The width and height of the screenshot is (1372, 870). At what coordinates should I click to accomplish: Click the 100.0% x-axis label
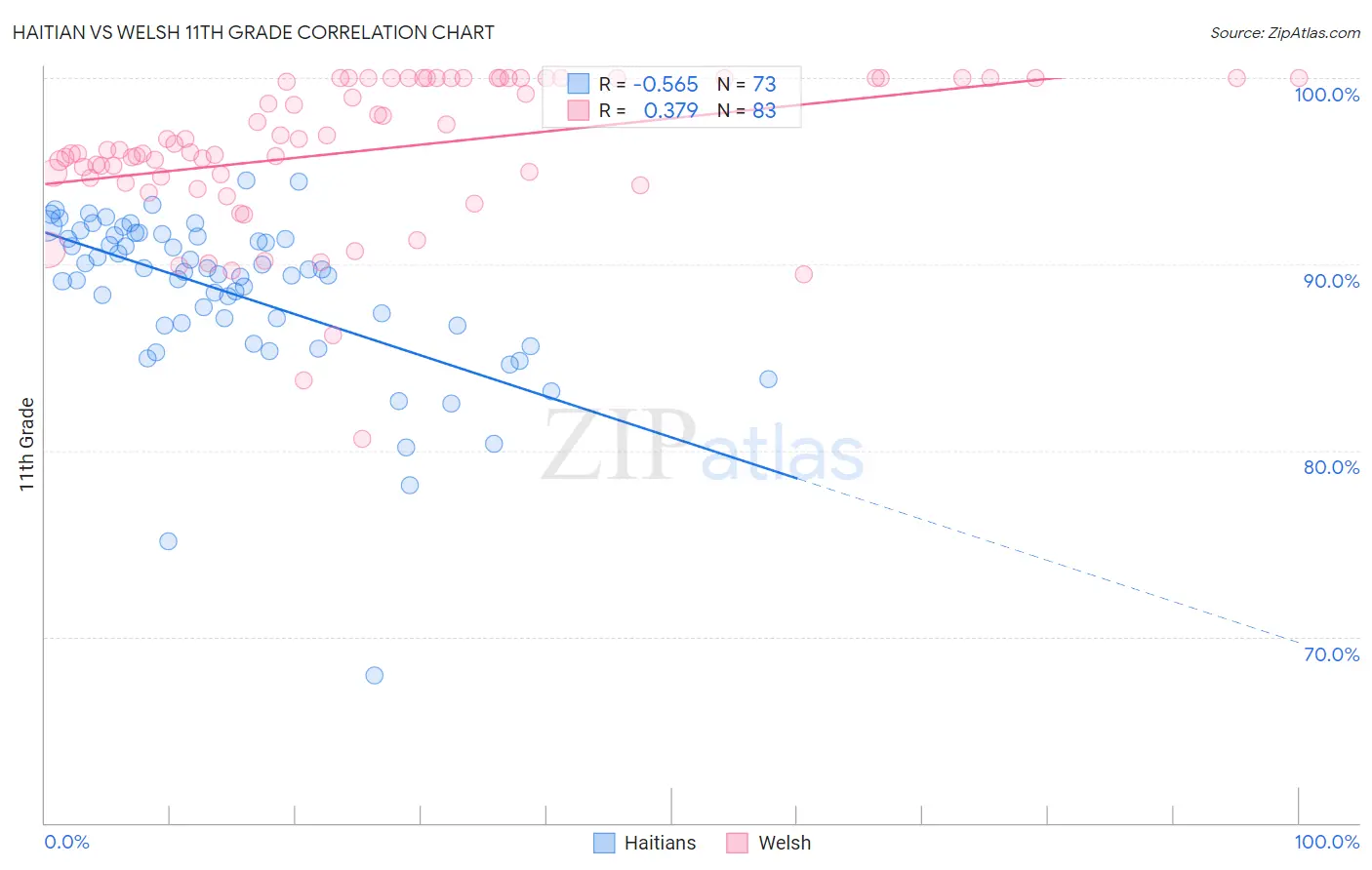pyautogui.click(x=1327, y=842)
